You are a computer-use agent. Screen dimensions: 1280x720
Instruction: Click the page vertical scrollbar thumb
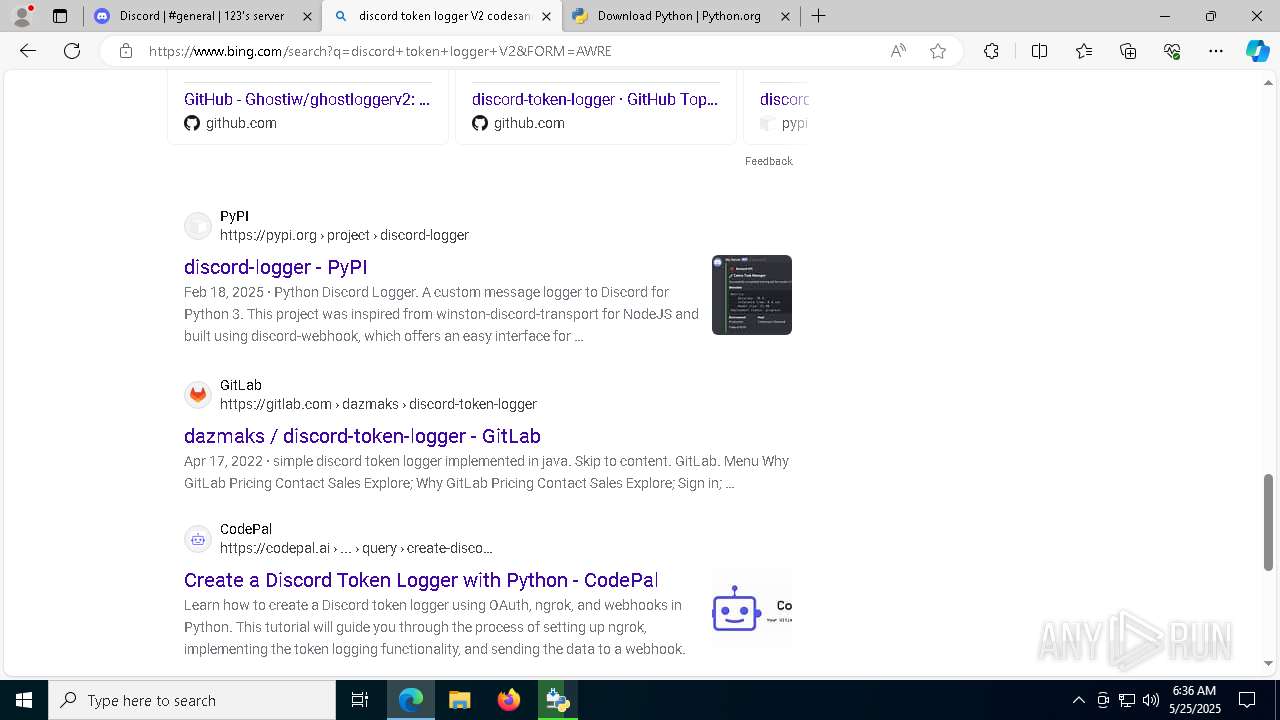[x=1268, y=521]
